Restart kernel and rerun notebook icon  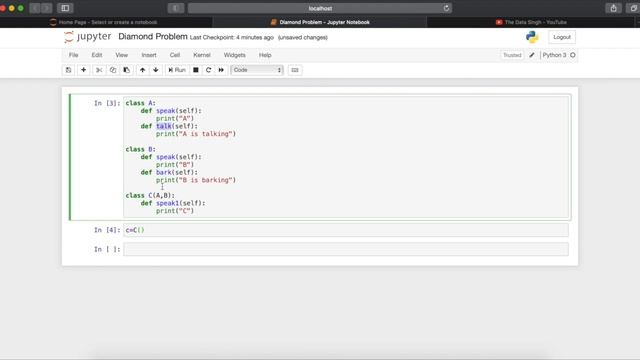(221, 70)
